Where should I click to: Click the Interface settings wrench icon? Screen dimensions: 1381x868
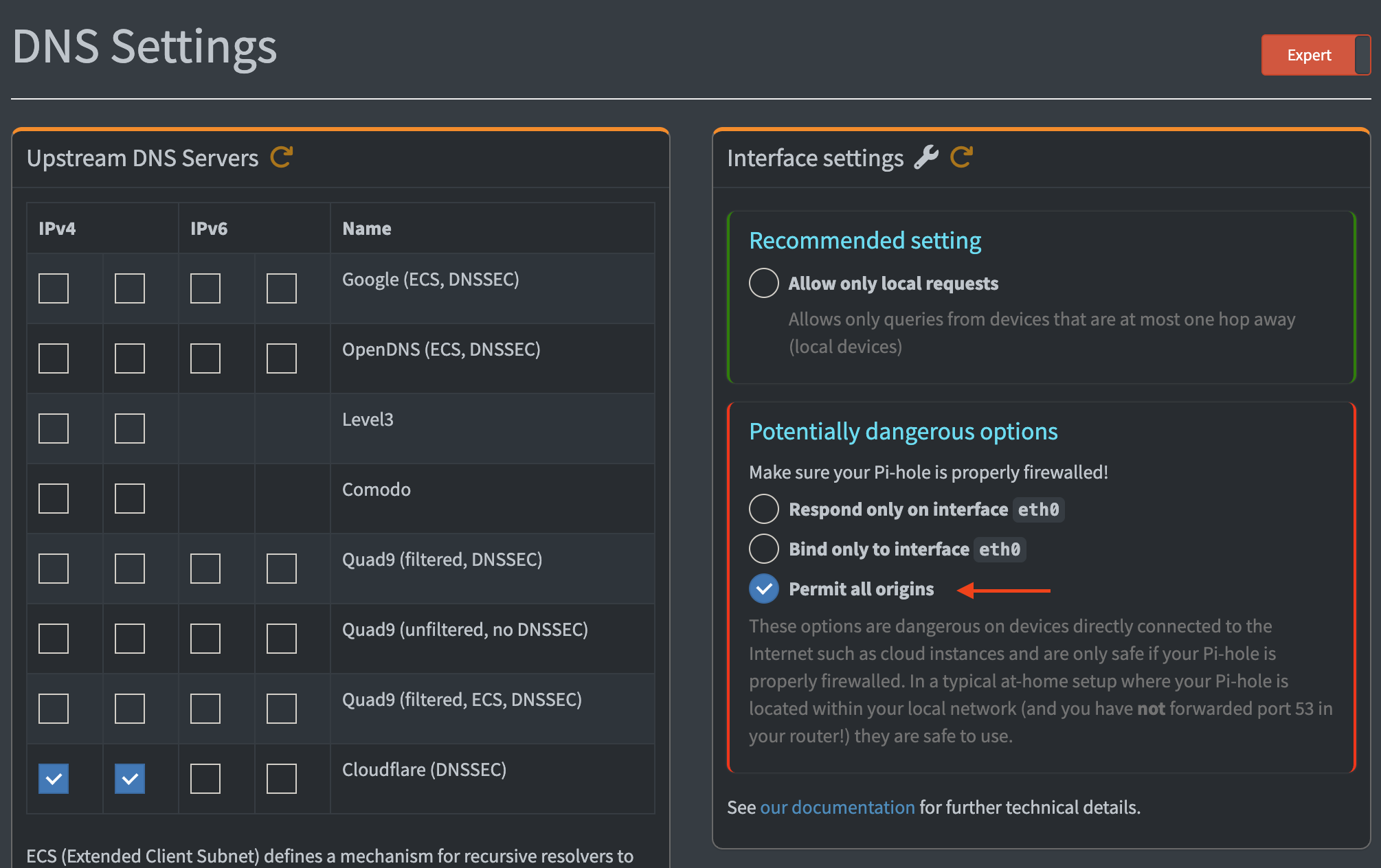pos(926,157)
